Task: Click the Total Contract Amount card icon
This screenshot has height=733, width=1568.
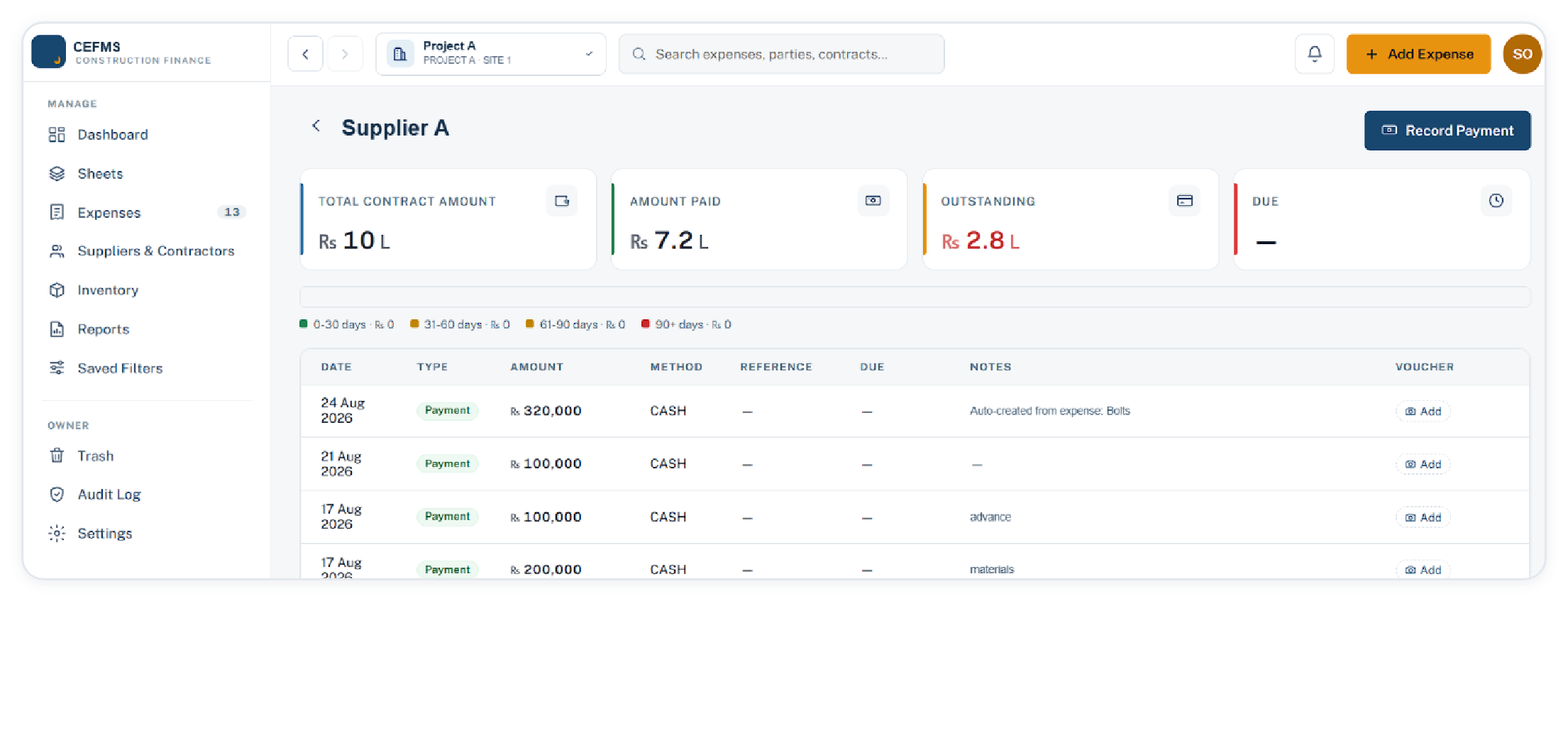Action: (562, 201)
